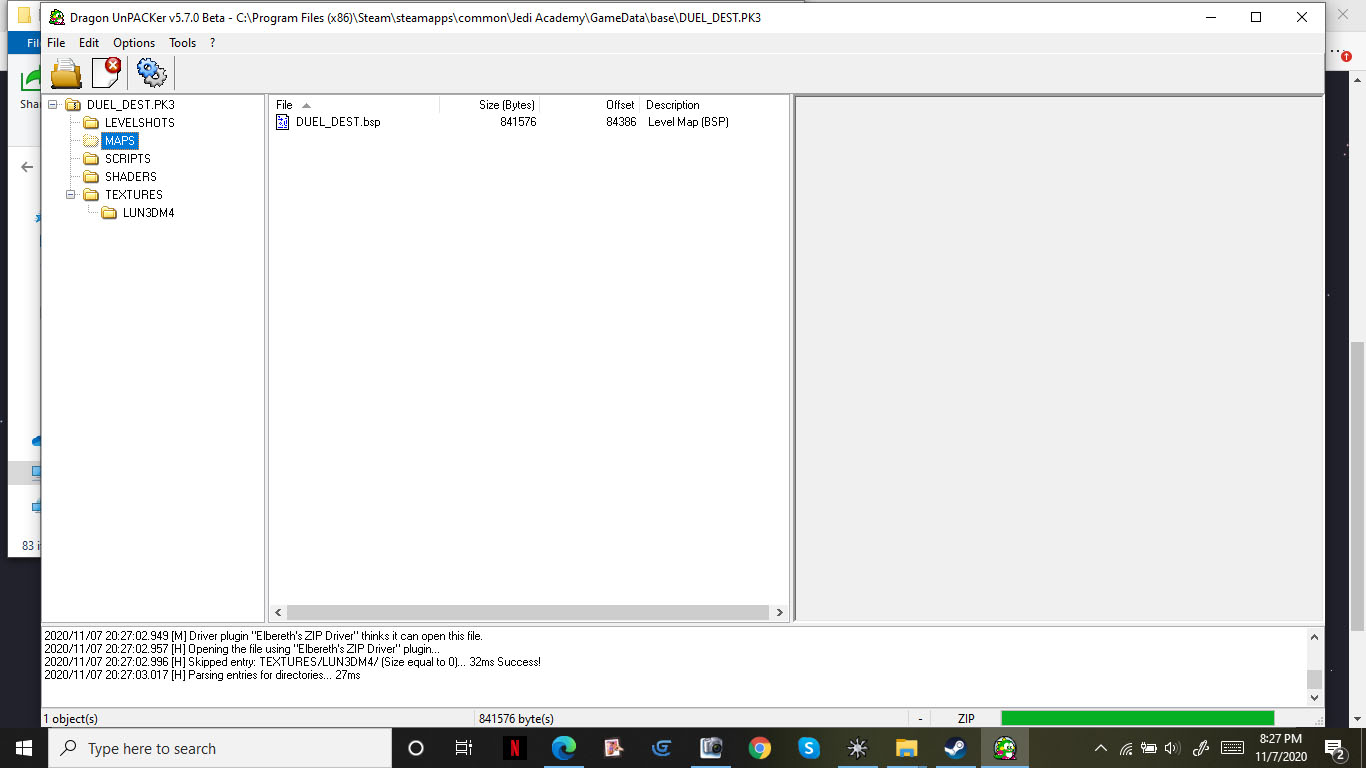Click the Dragon UnPACKer taskbar icon
1366x768 pixels.
tap(1005, 748)
